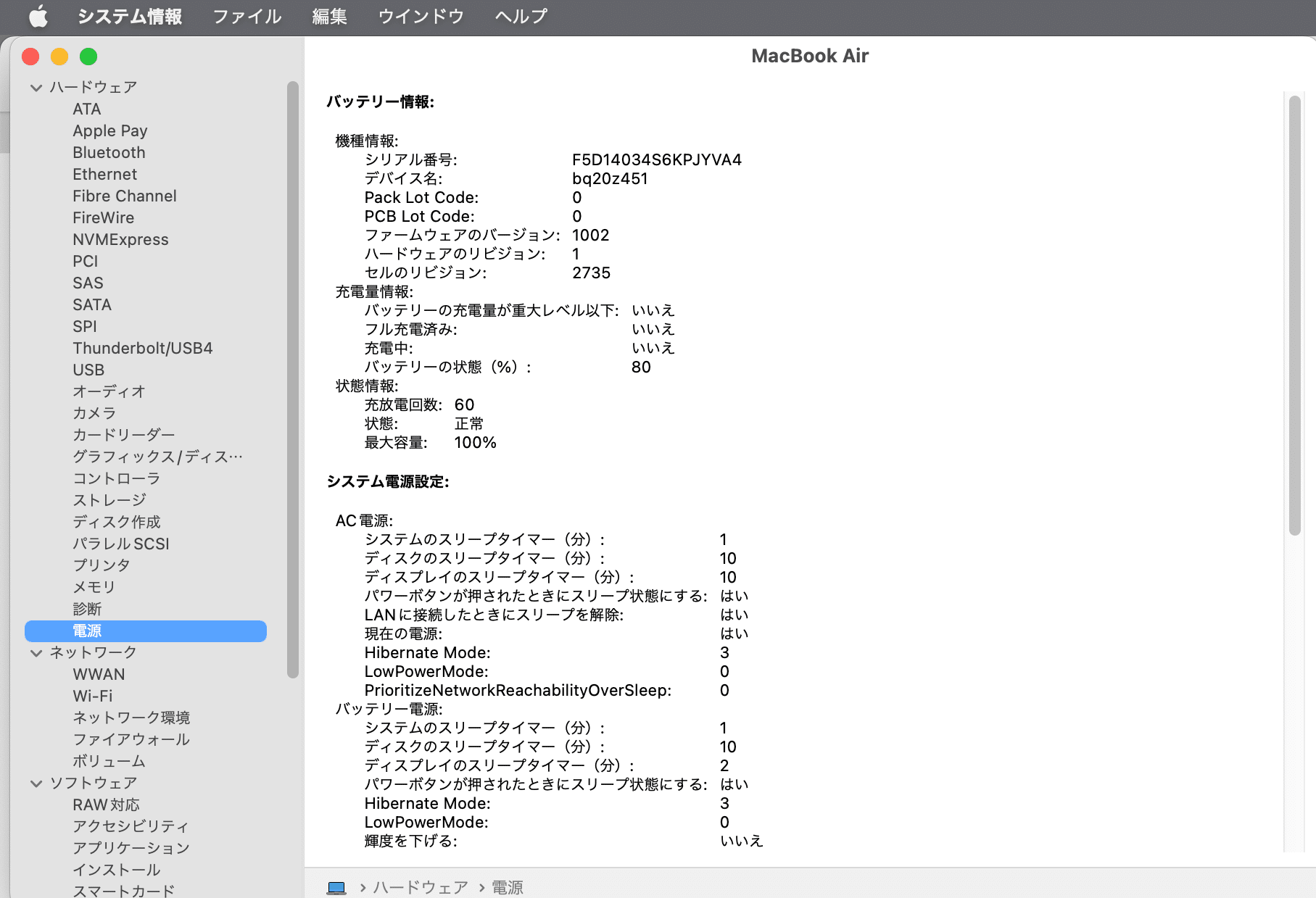Click the MacBook Air window title
The width and height of the screenshot is (1316, 898).
click(810, 56)
